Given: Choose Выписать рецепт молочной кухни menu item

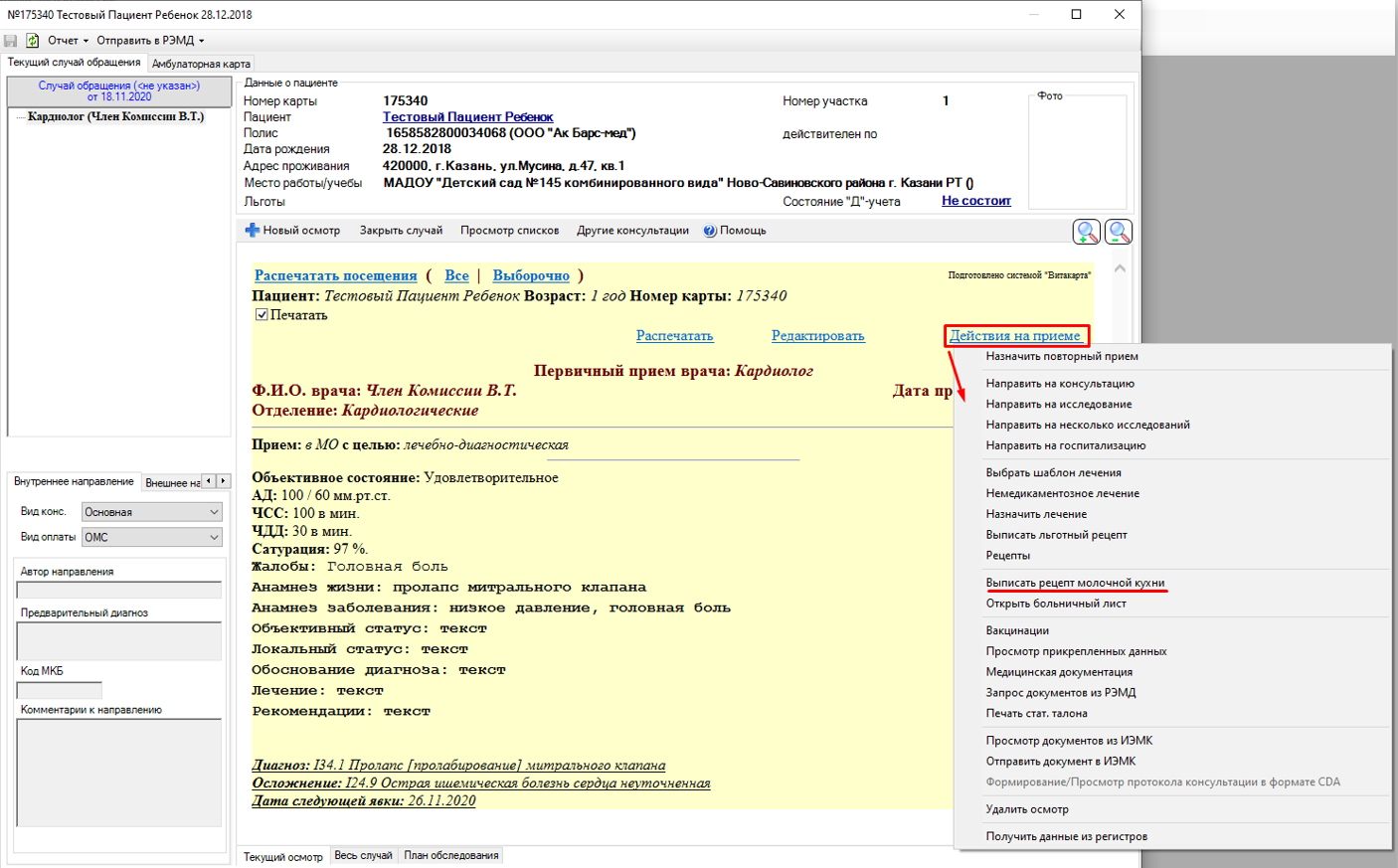Looking at the screenshot, I should 1075,583.
